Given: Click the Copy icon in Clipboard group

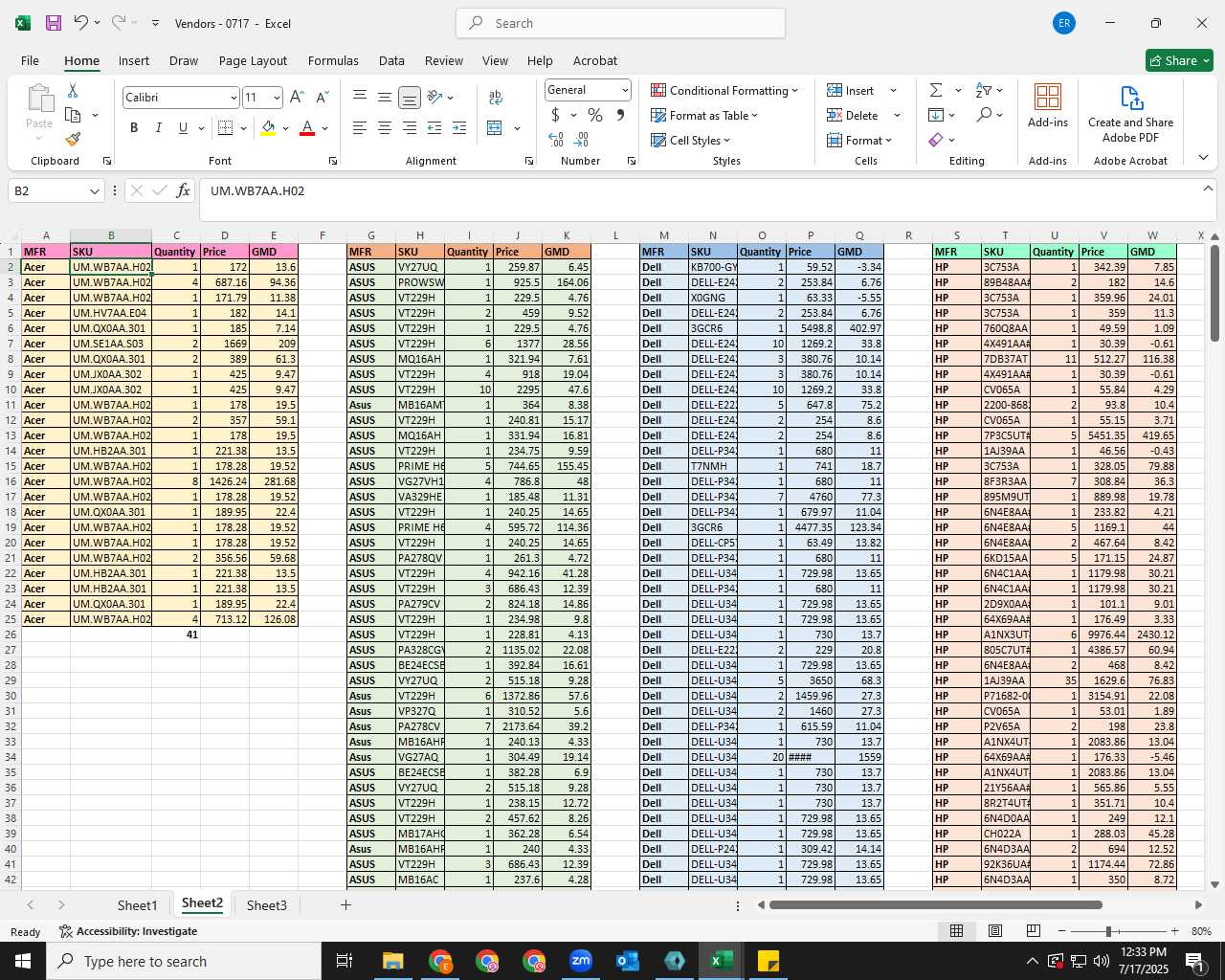Looking at the screenshot, I should (73, 115).
